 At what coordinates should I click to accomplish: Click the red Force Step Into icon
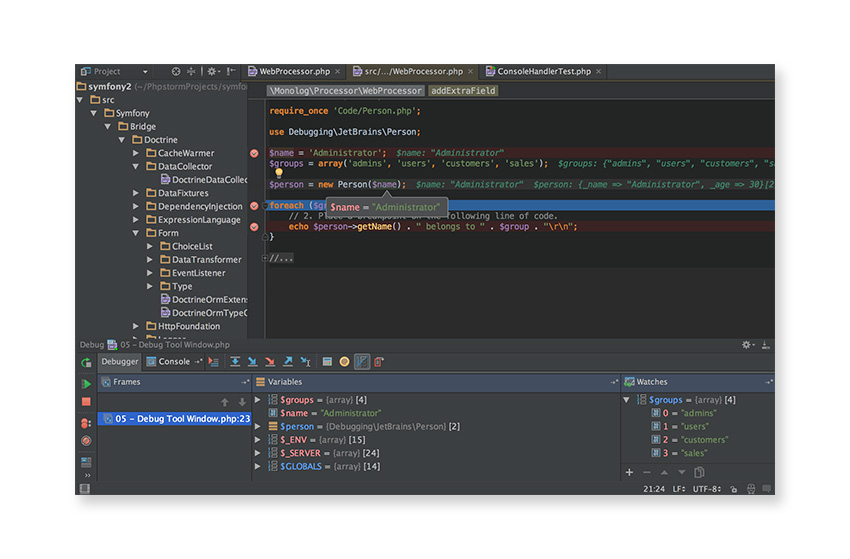[x=270, y=362]
